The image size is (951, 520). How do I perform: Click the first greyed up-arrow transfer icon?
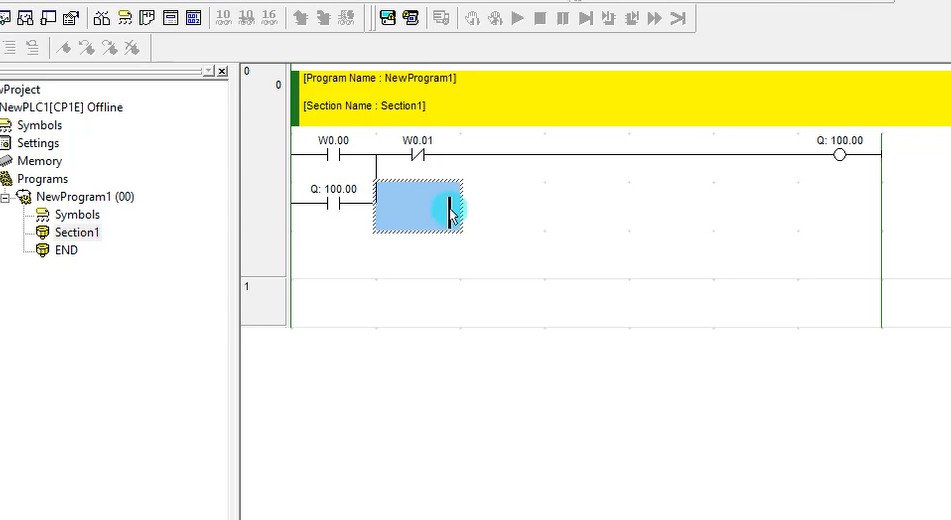(x=300, y=18)
